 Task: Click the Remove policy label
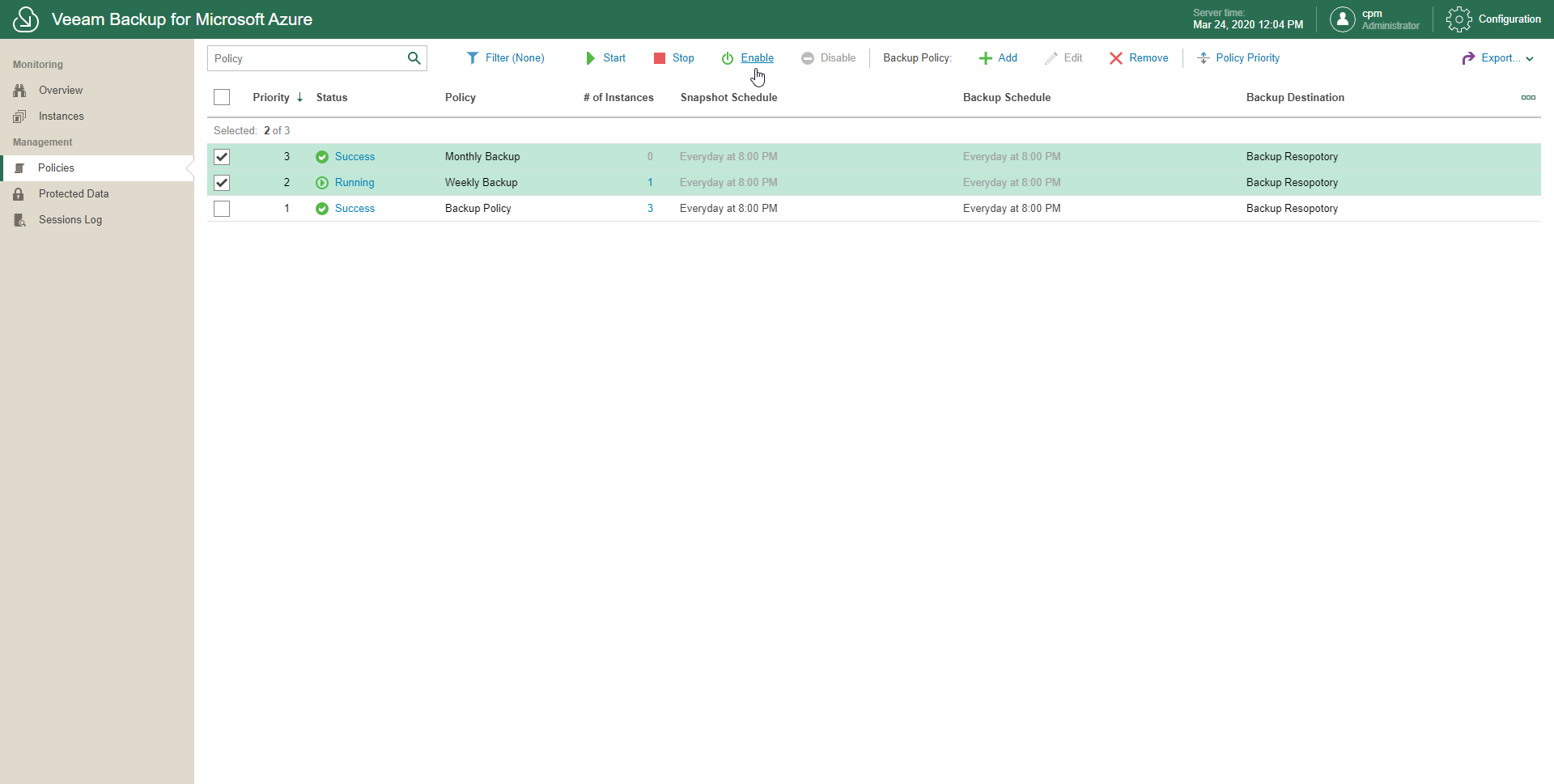1149,58
